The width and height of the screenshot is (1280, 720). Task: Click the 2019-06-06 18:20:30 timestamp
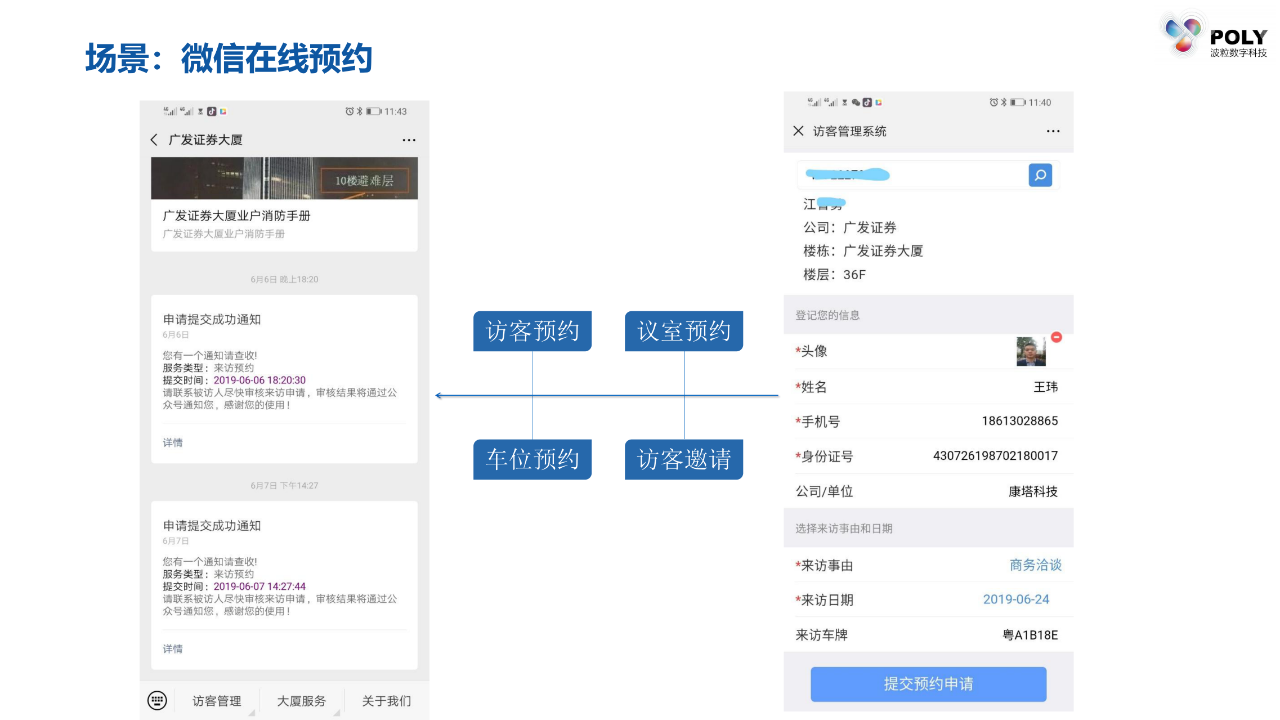(x=260, y=380)
